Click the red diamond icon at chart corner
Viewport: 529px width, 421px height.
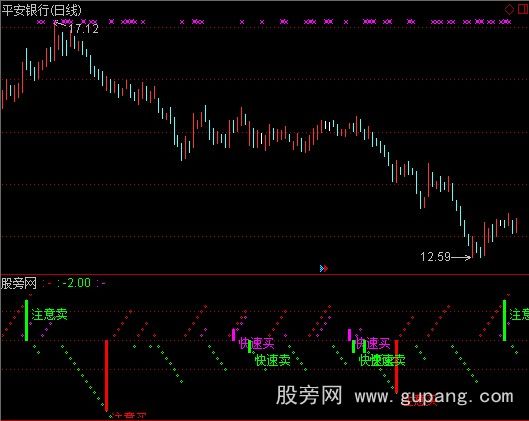[509, 9]
